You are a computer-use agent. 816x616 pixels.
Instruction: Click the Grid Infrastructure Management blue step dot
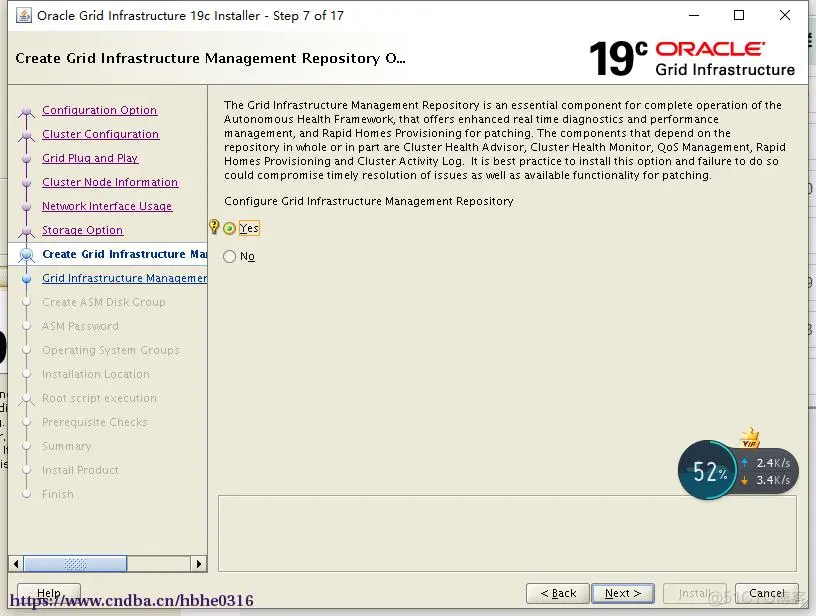[27, 279]
